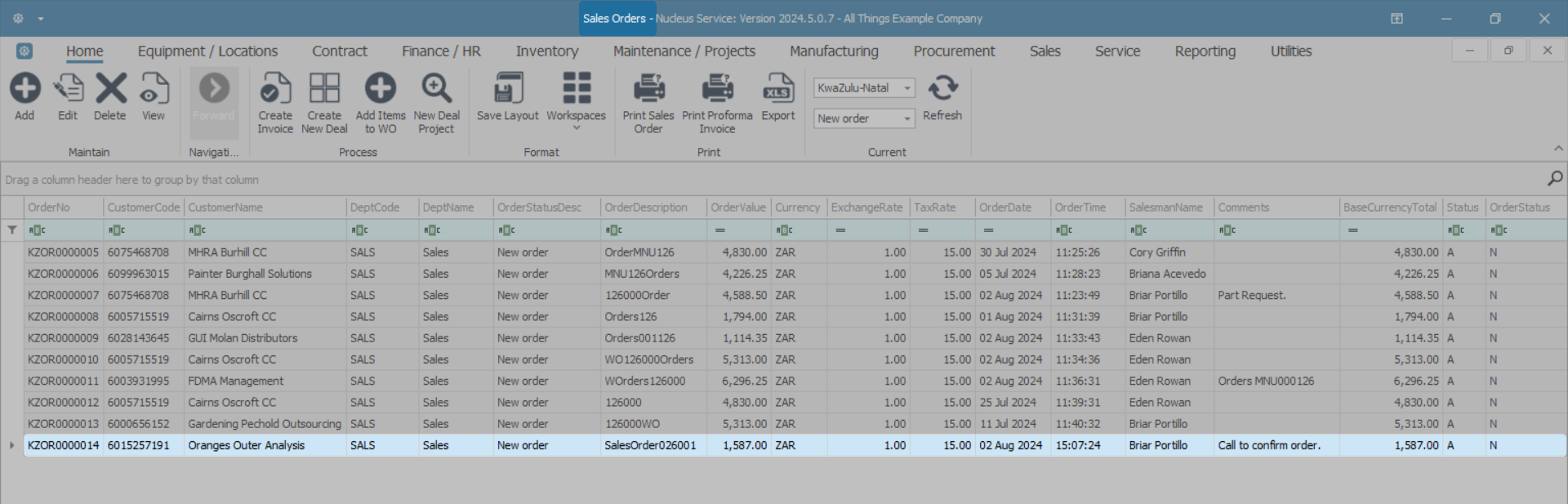Click the Create Invoice icon

coord(275,89)
